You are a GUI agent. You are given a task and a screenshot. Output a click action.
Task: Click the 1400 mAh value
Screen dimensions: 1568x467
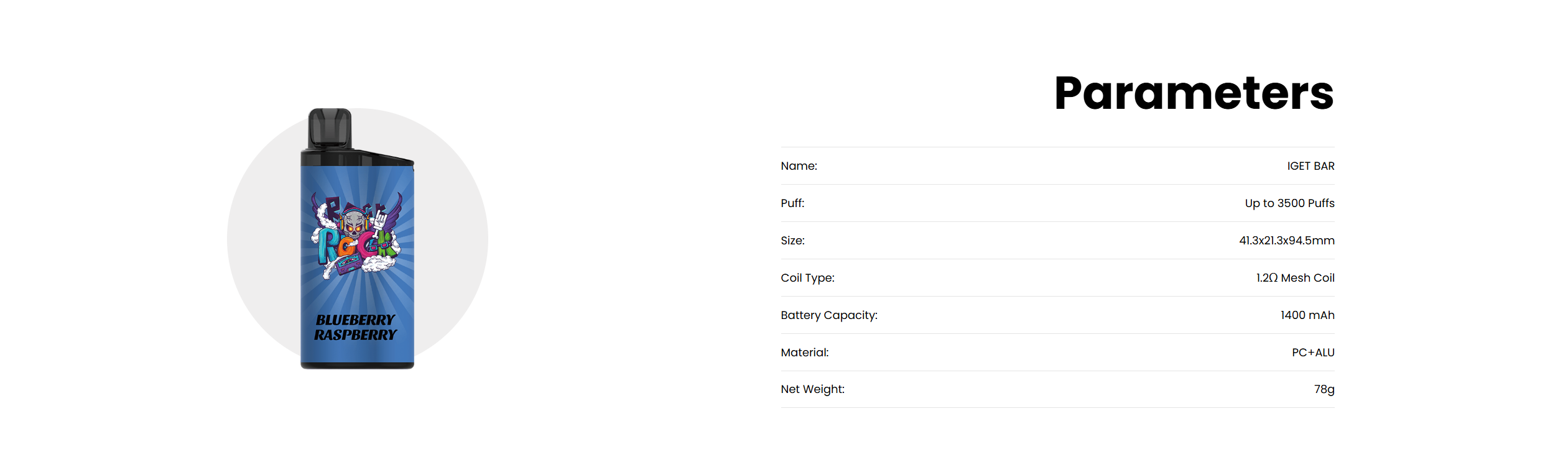[1307, 315]
